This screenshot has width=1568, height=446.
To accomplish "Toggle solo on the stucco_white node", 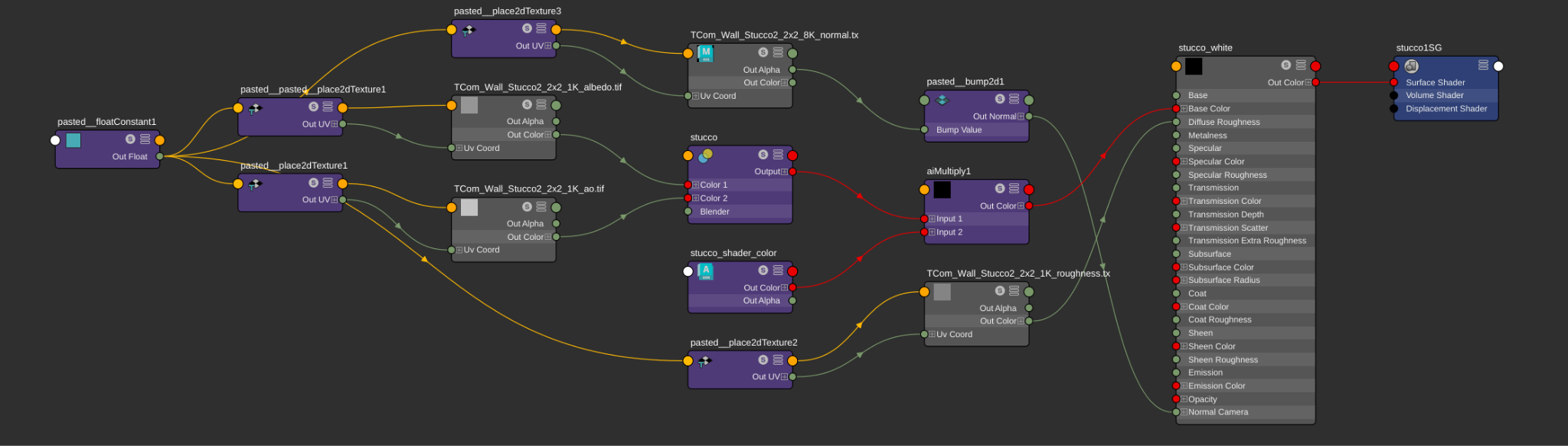I will tap(1286, 65).
